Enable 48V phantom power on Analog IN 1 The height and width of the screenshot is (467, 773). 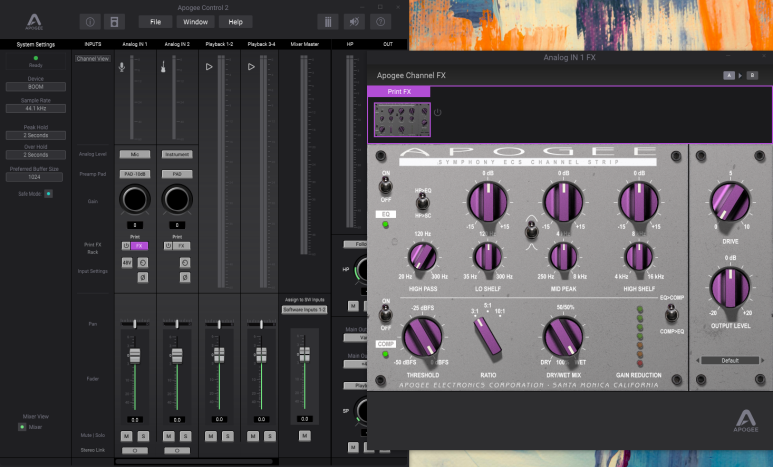tap(127, 263)
